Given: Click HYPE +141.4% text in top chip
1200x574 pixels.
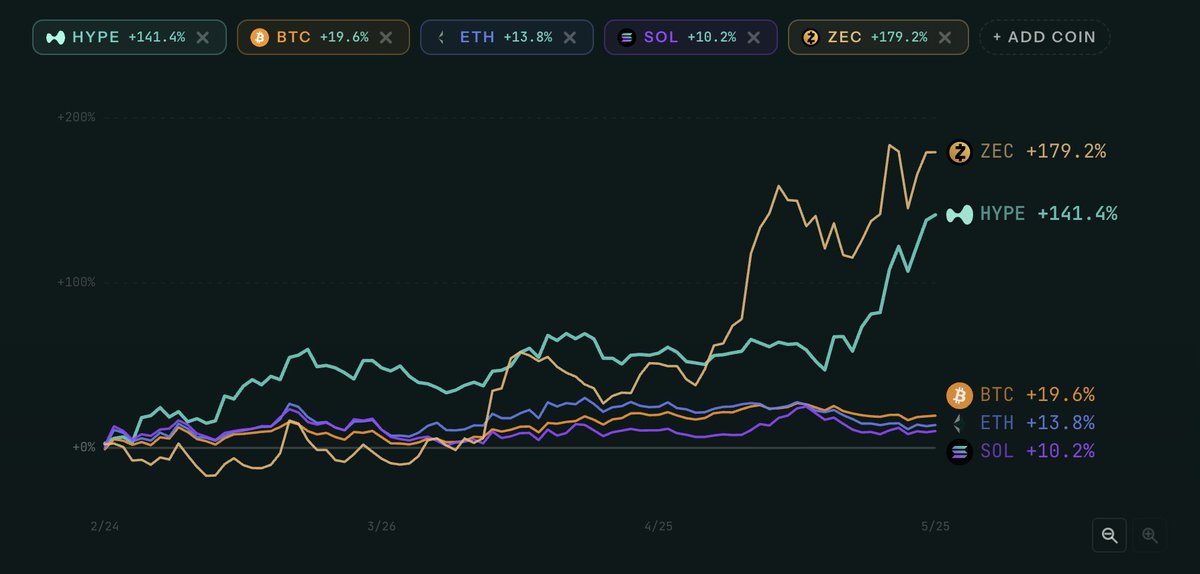Looking at the screenshot, I should [x=129, y=37].
